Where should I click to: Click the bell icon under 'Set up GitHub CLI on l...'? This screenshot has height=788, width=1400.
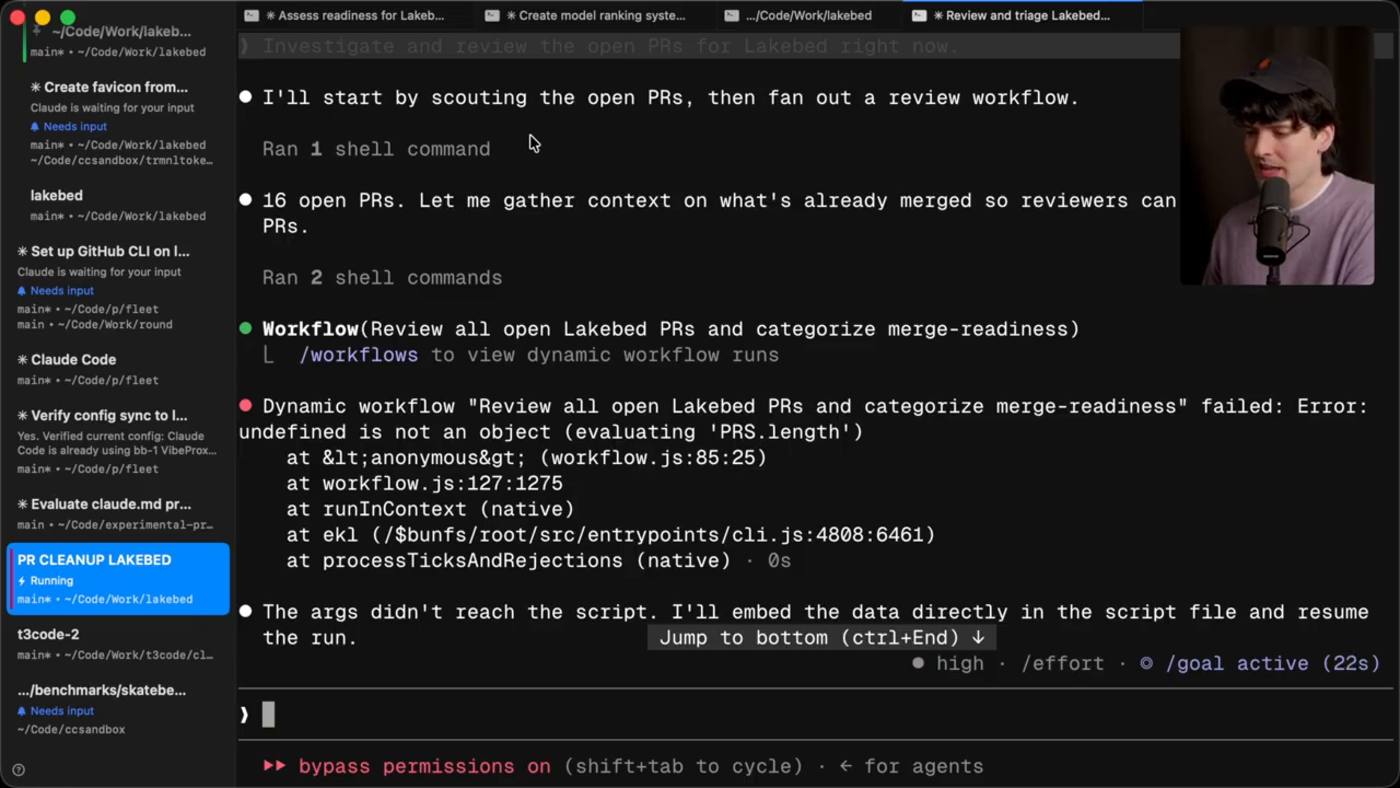[x=22, y=291]
